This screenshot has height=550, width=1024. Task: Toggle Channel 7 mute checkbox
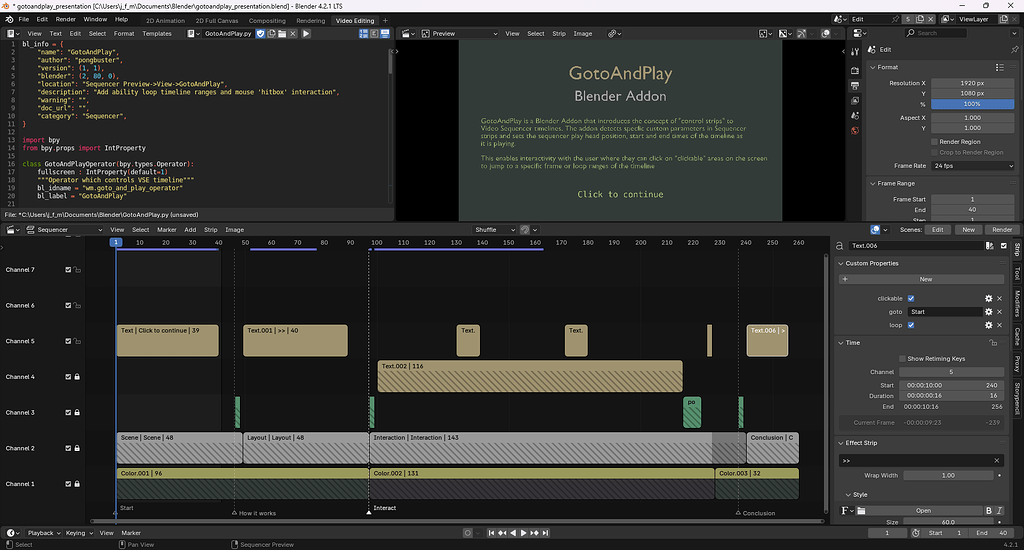[x=68, y=270]
